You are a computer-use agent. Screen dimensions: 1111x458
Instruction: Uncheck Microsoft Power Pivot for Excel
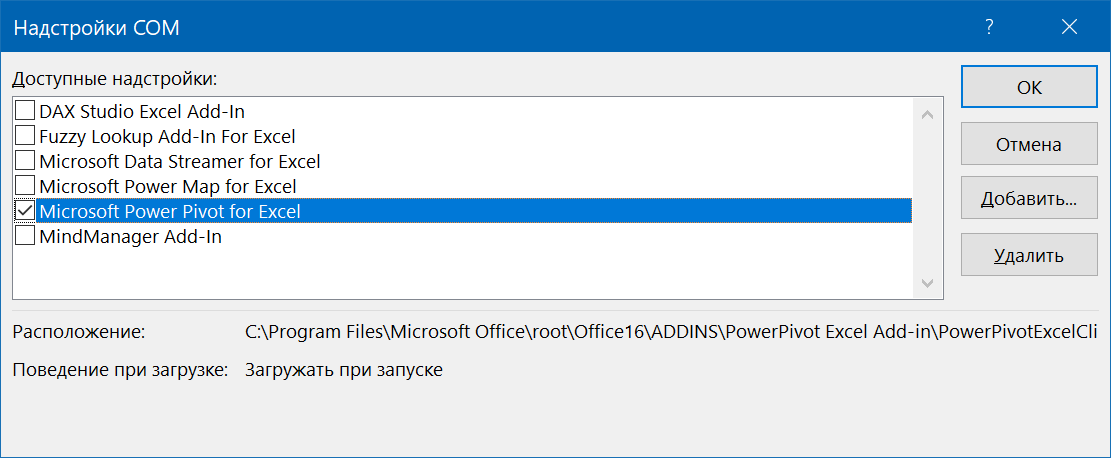coord(25,211)
